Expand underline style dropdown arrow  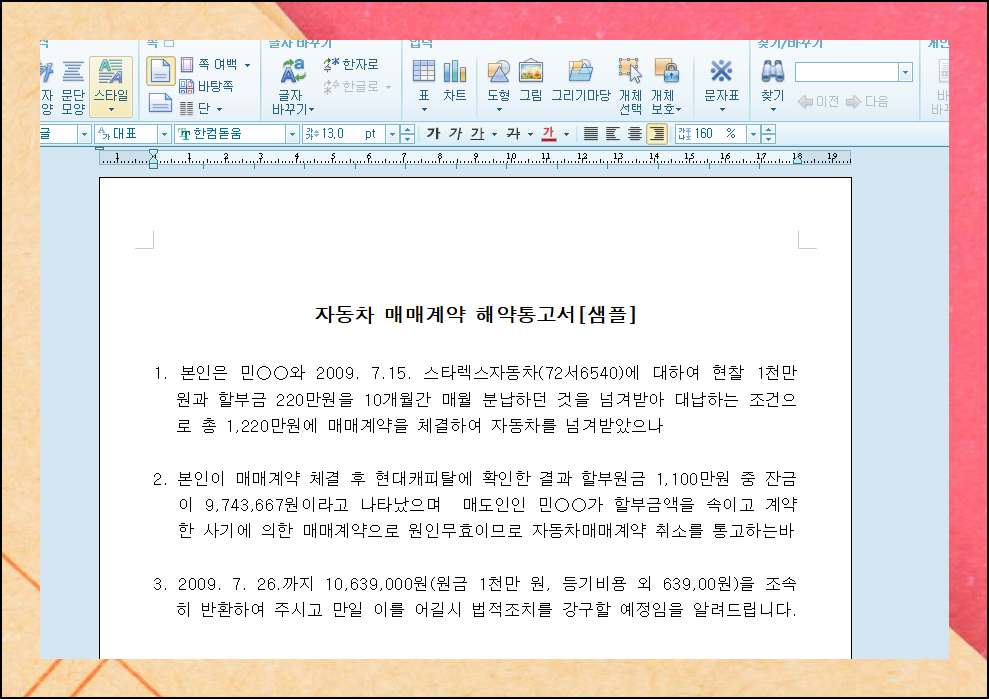tap(494, 134)
